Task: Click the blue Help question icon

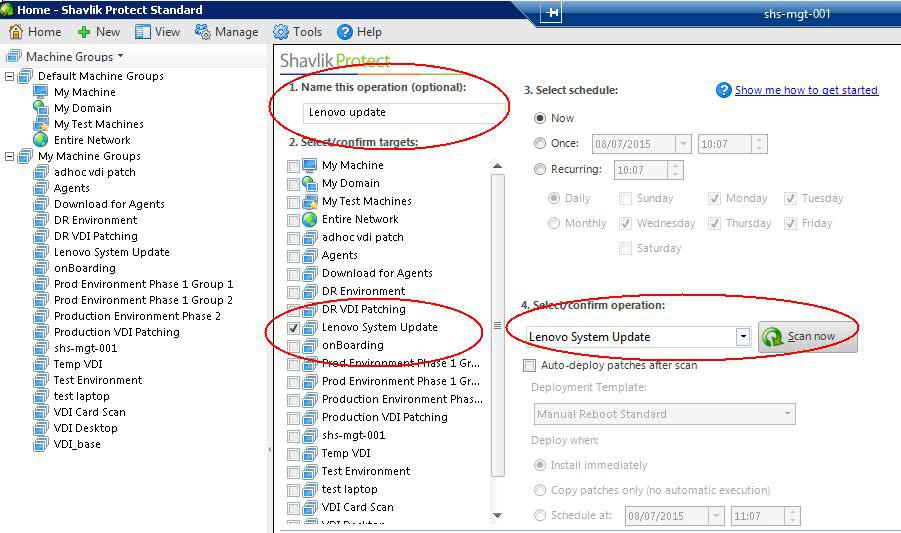Action: point(345,32)
